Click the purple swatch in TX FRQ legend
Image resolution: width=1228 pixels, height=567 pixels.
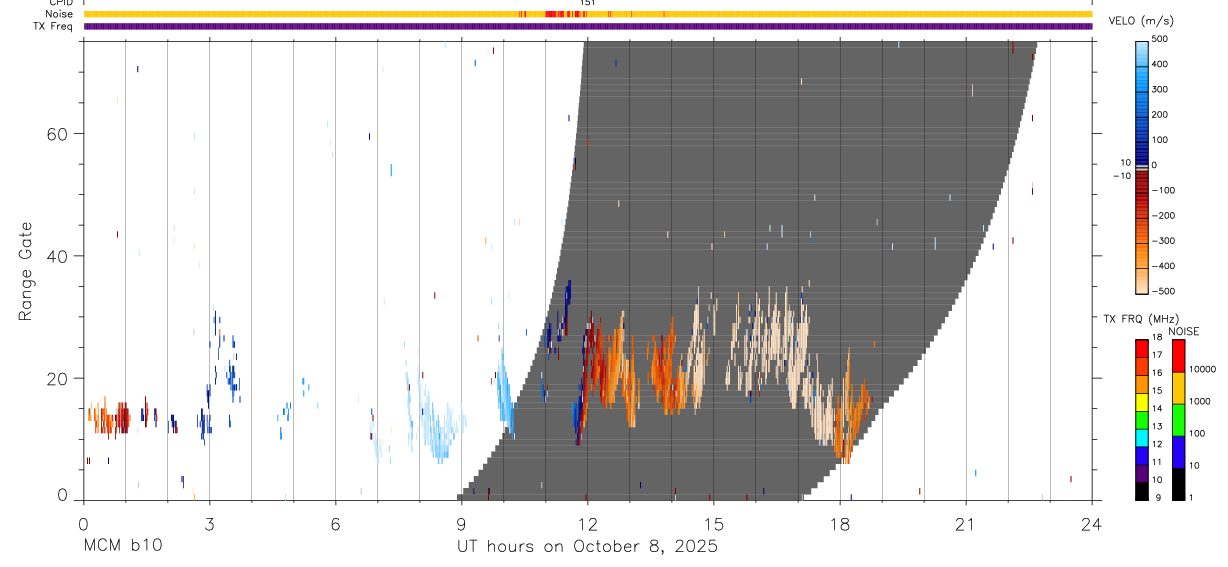[x=1142, y=472]
